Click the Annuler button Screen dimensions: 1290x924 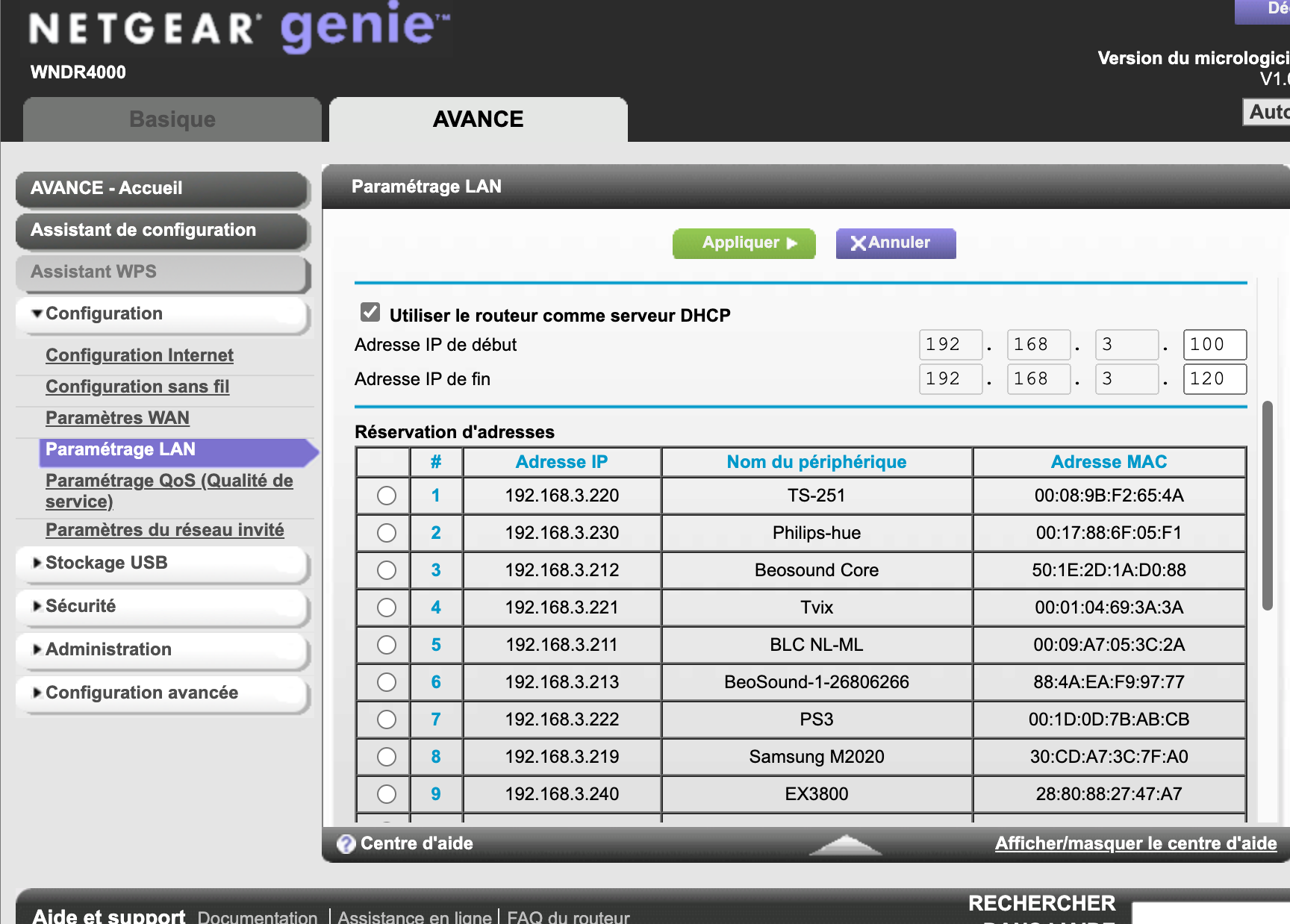tap(896, 243)
